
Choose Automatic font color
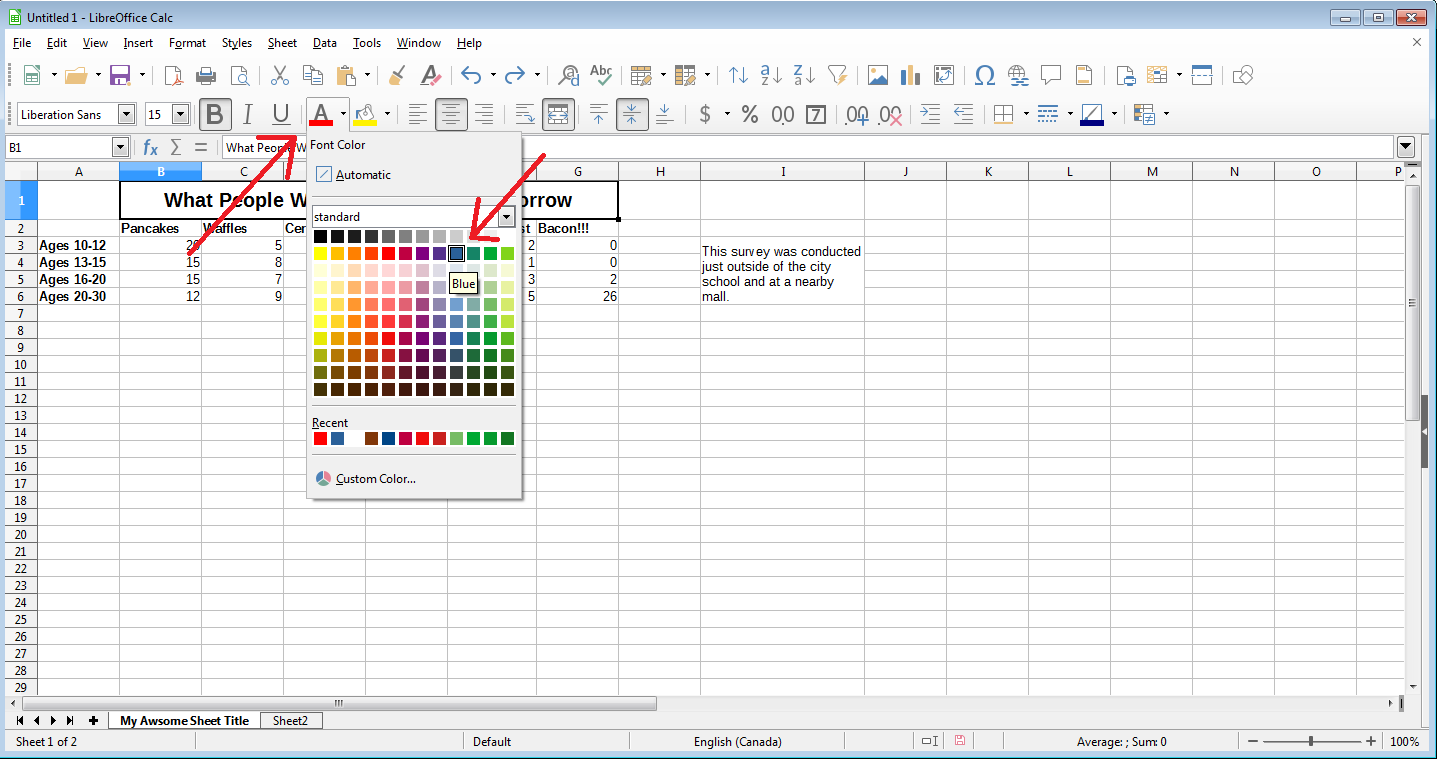(x=354, y=174)
